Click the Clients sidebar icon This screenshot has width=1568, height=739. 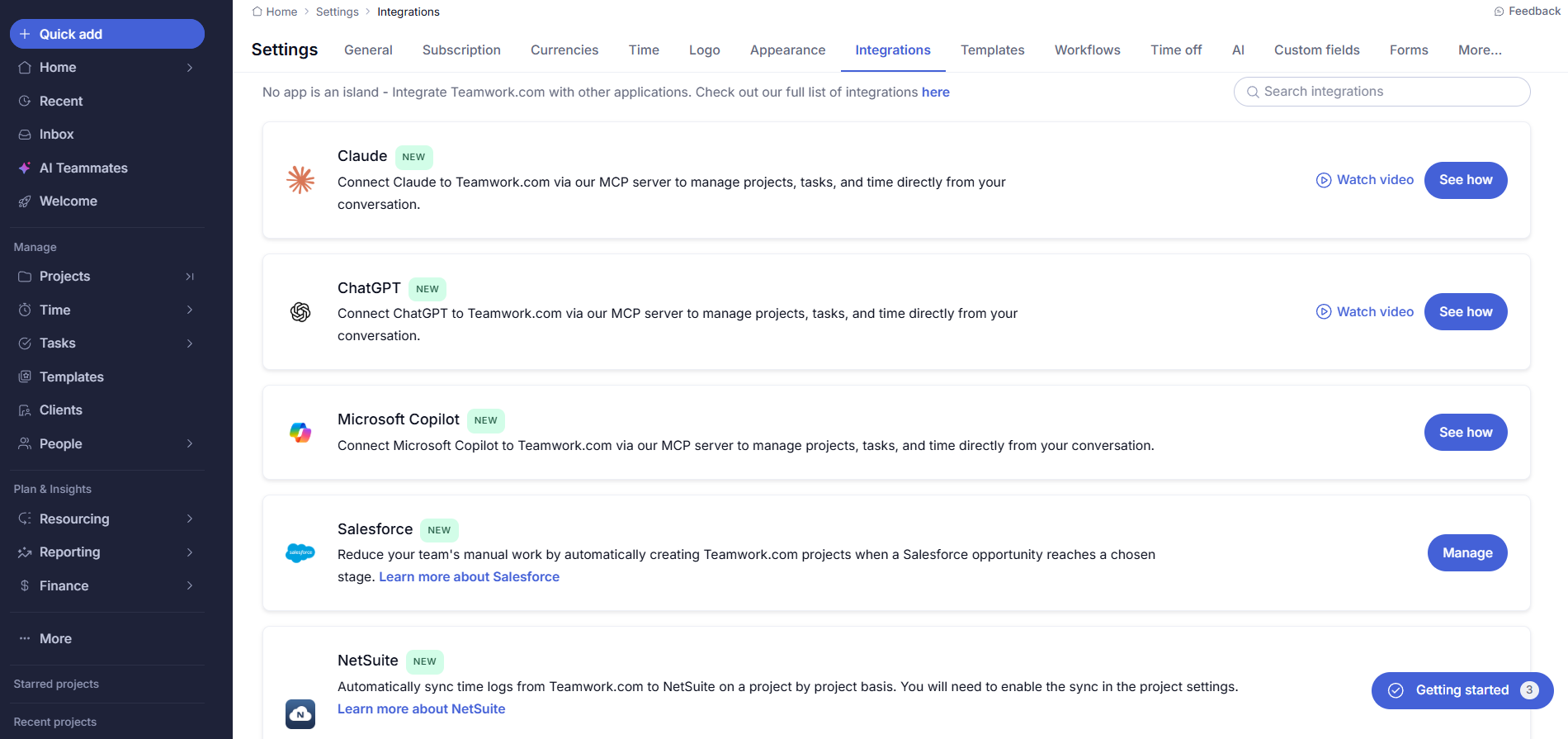point(25,410)
